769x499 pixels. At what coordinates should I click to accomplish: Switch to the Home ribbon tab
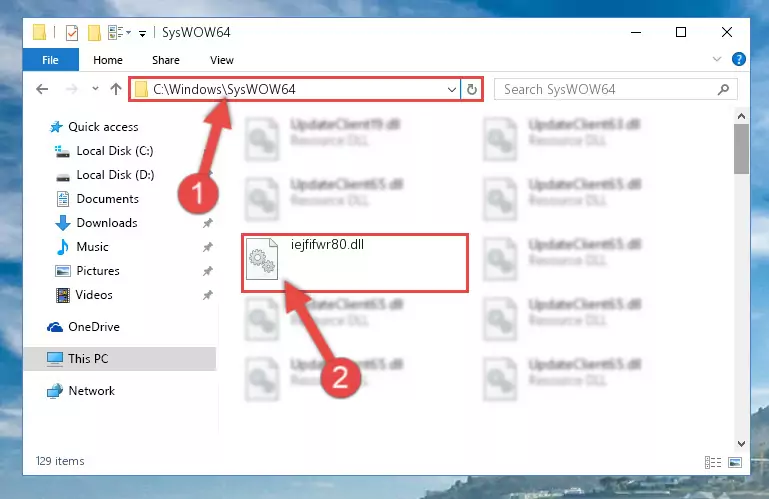tap(108, 60)
